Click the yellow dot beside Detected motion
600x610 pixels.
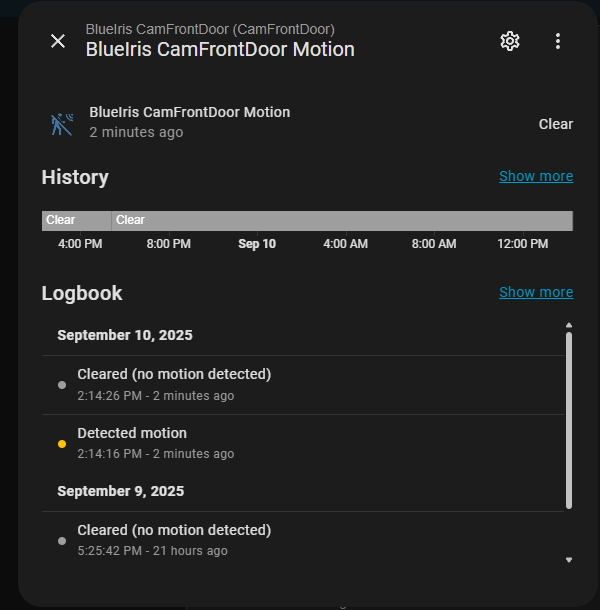click(62, 444)
